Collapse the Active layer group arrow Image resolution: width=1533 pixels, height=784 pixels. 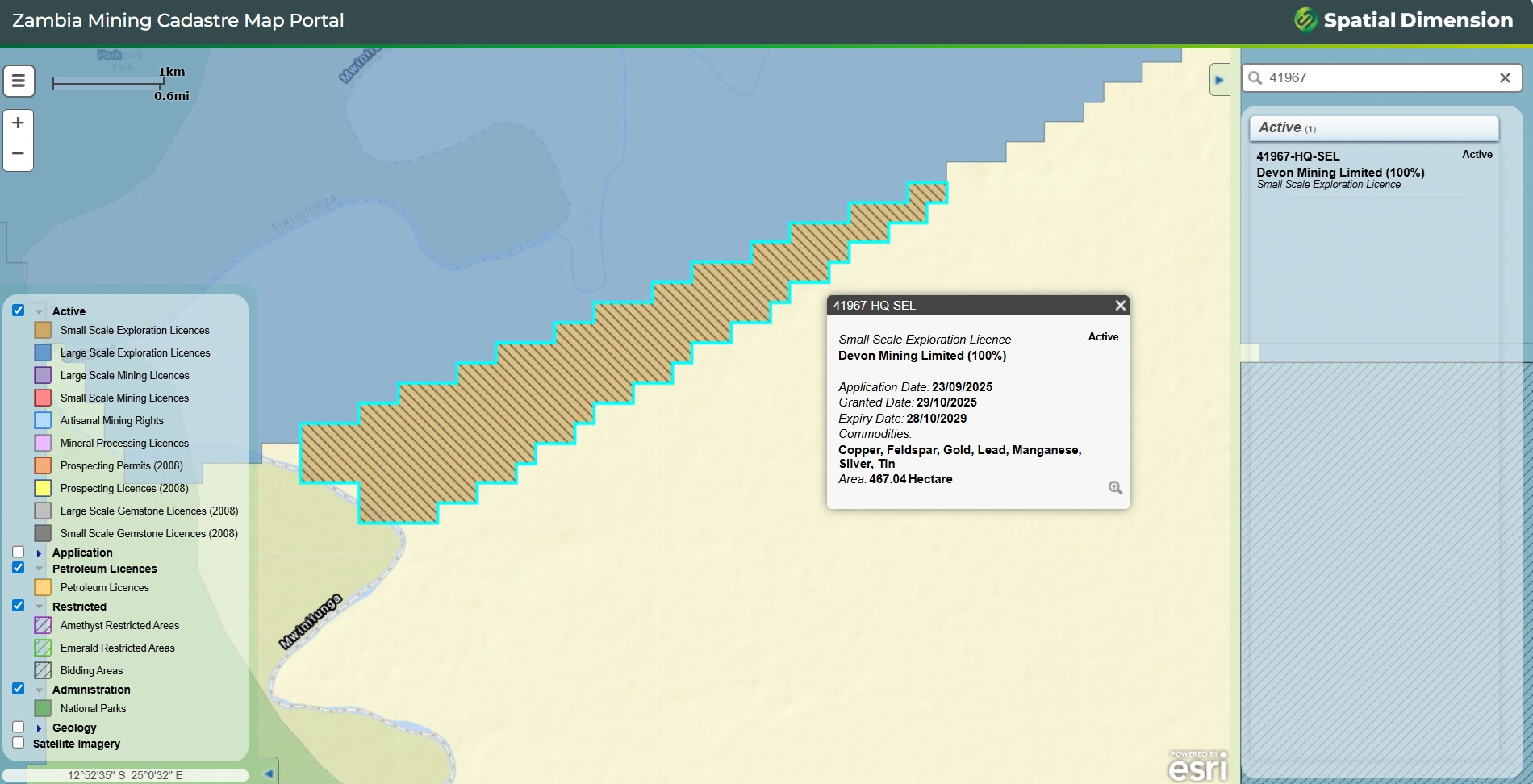39,311
